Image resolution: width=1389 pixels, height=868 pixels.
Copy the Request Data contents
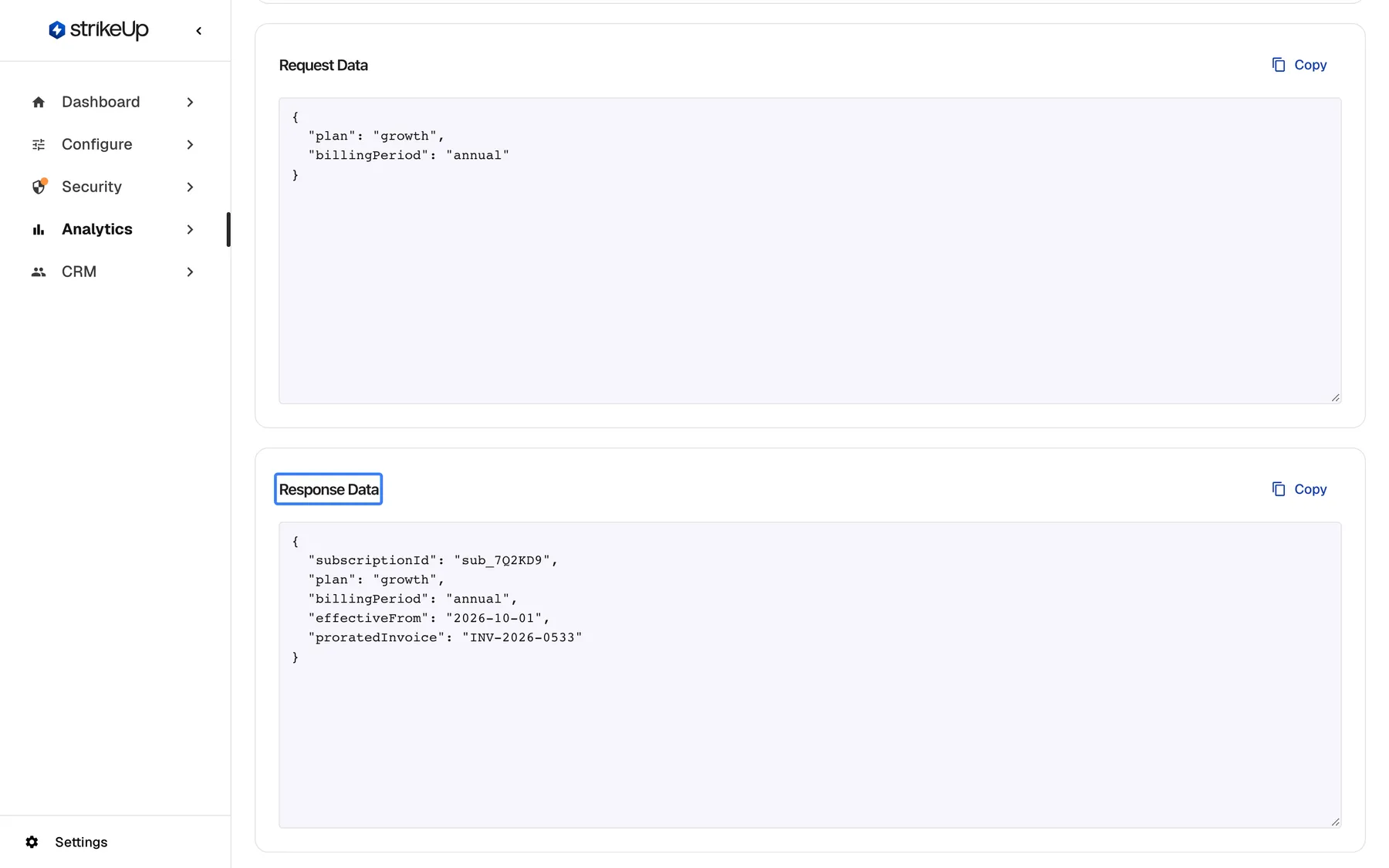1299,65
